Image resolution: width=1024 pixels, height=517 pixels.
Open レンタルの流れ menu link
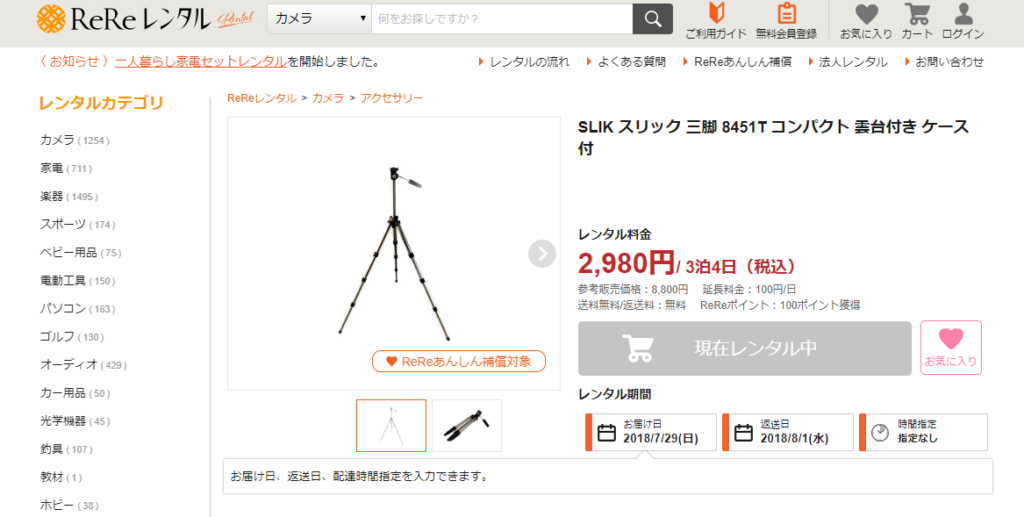tap(524, 62)
